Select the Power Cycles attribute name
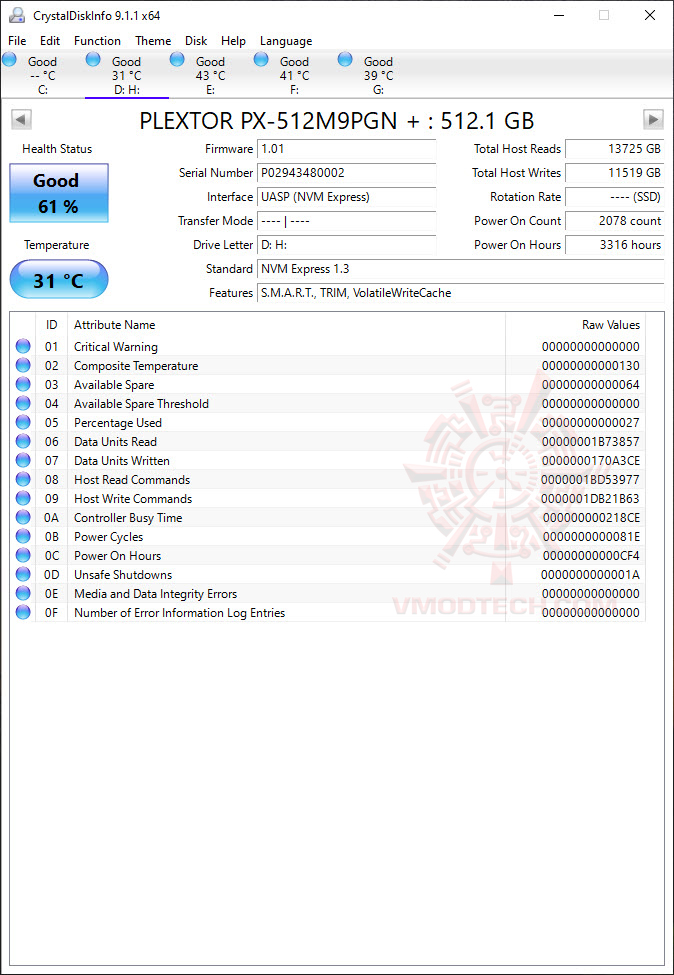The image size is (674, 975). [x=108, y=537]
